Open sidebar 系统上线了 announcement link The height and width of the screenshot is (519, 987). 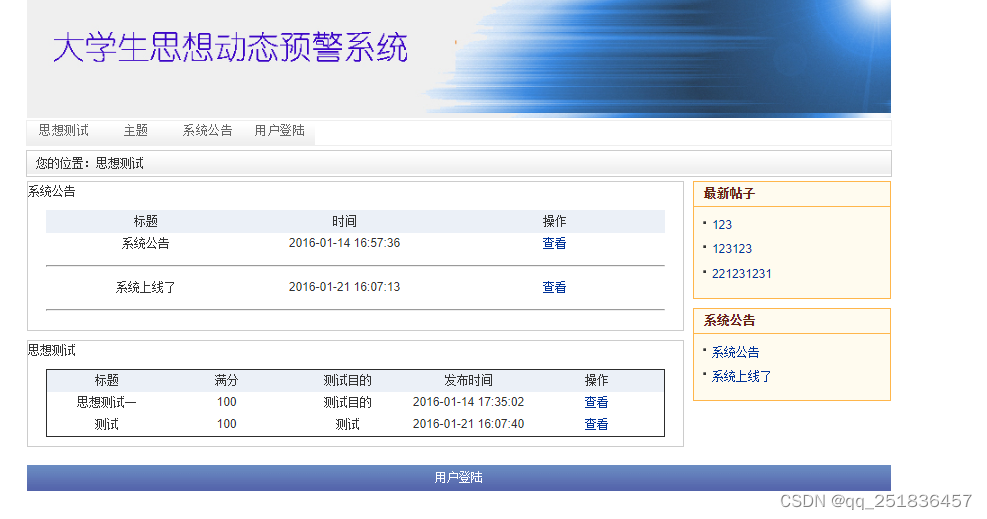pyautogui.click(x=741, y=377)
